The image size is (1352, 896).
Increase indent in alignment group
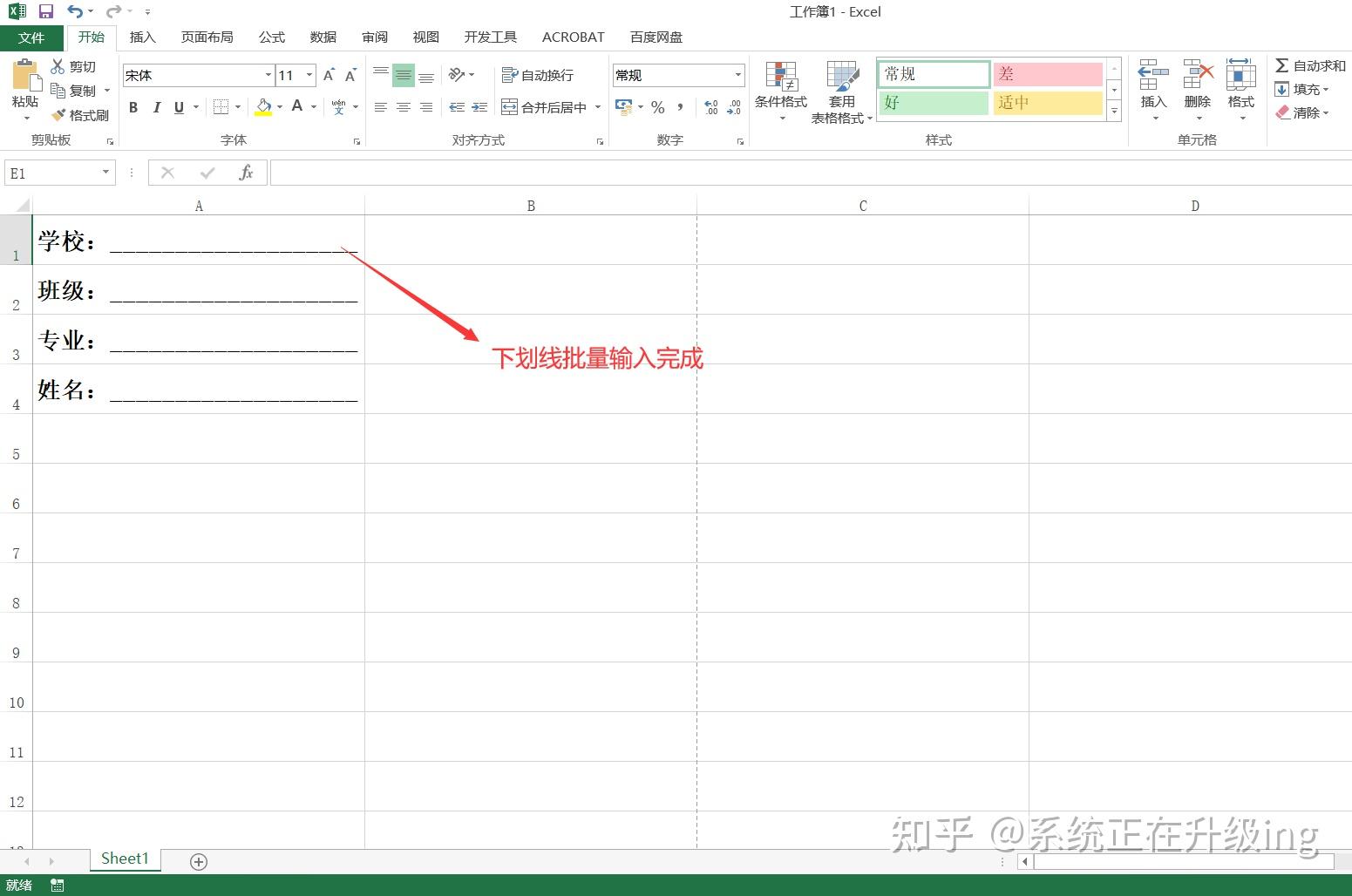[479, 107]
